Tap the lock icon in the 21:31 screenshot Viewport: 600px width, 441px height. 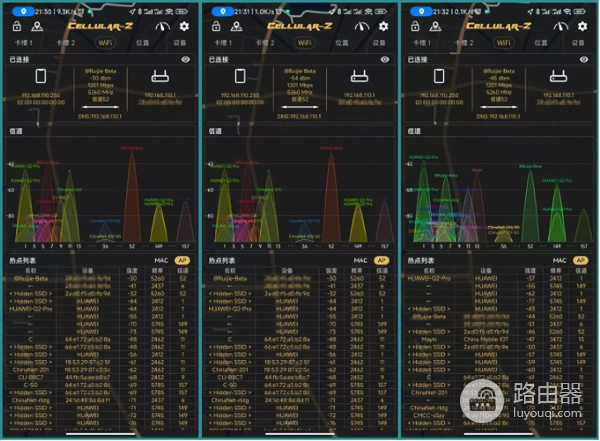coord(216,26)
